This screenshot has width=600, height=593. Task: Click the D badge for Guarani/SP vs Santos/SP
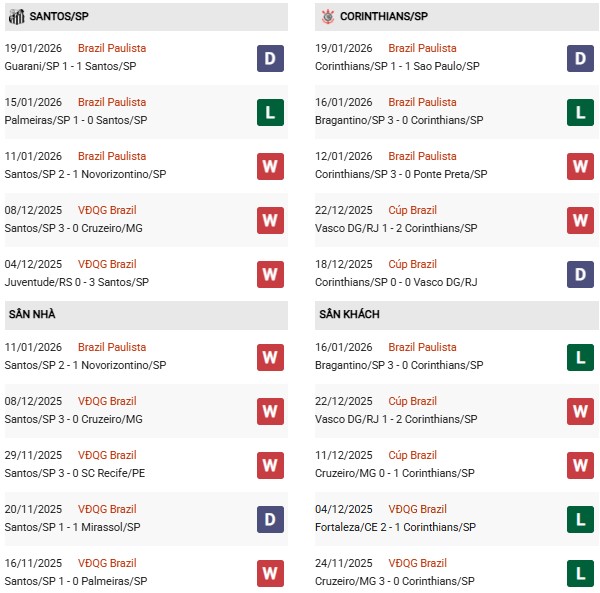point(270,58)
